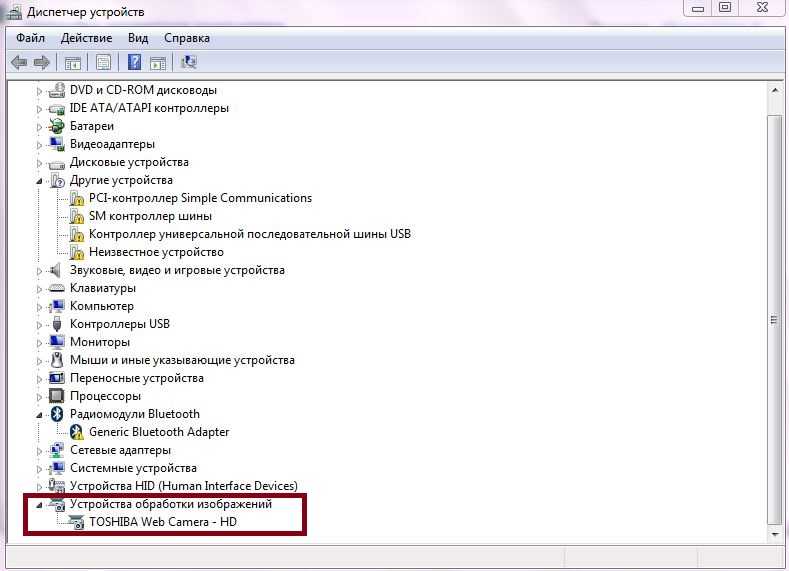Expand Клавиатуры category arrow

[39, 289]
